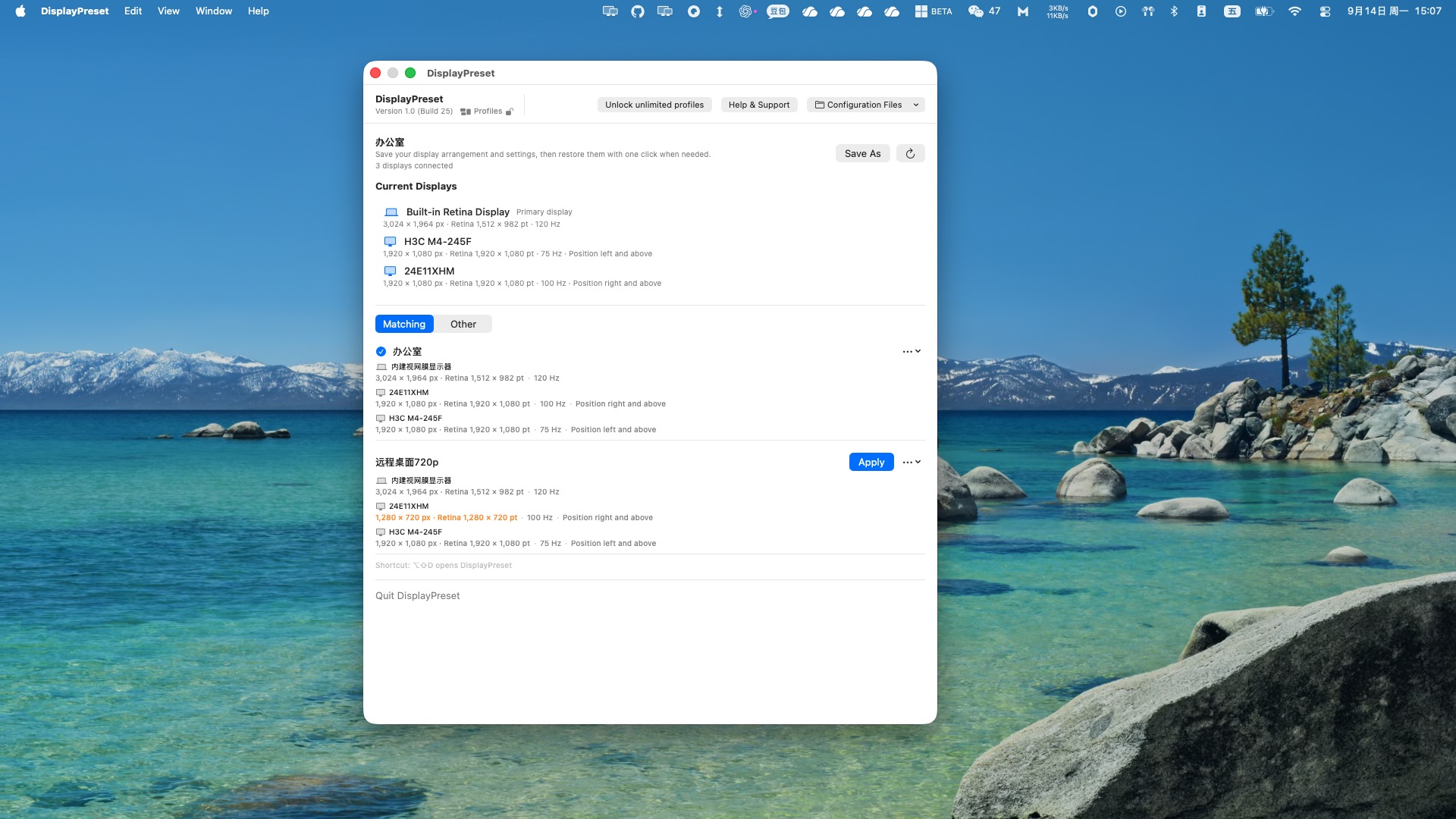
Task: Open the options menu for 办公室 profile
Action: point(912,352)
